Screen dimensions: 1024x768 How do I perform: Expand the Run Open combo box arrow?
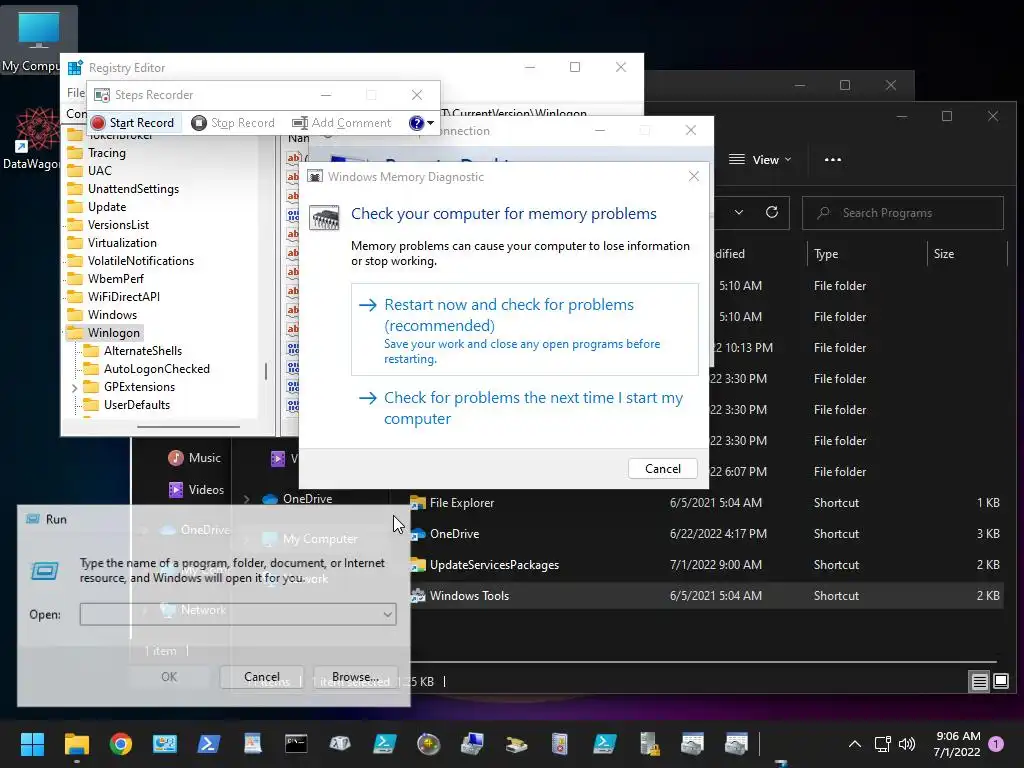[x=387, y=614]
